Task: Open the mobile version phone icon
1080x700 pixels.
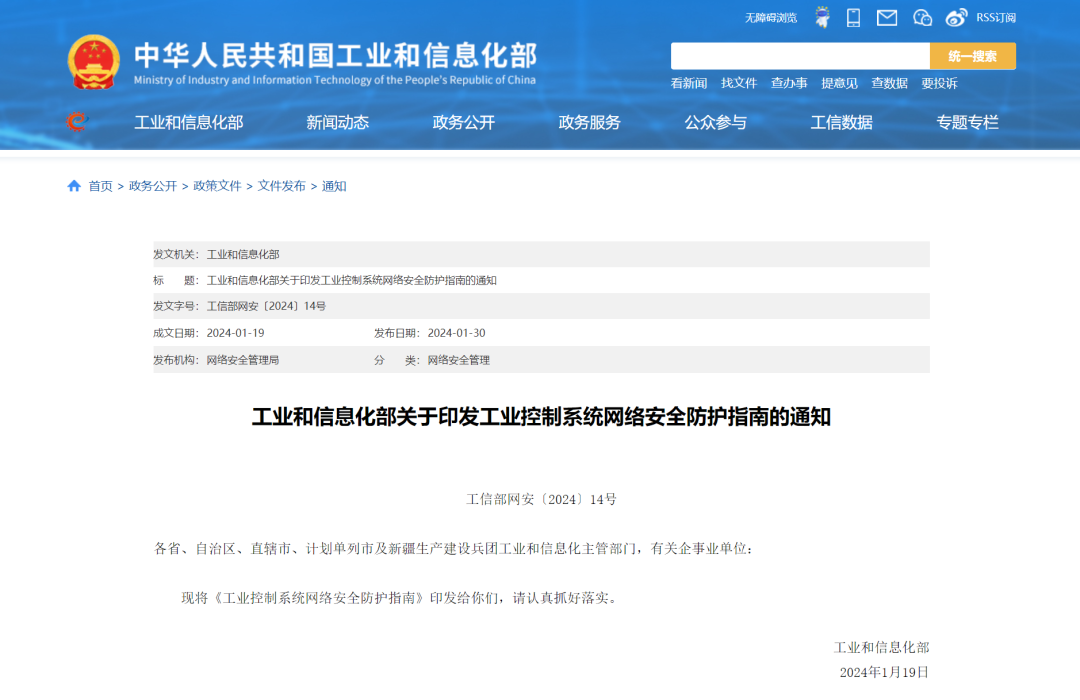Action: 853,17
